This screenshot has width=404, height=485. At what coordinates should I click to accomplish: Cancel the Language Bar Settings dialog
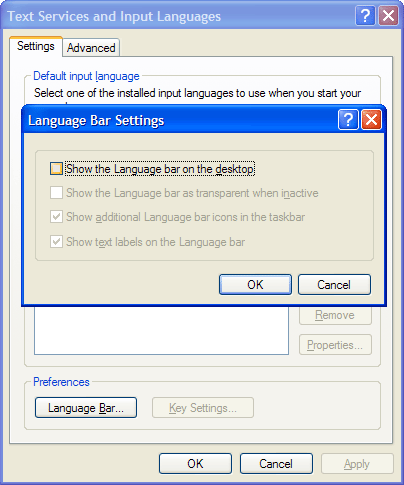(x=334, y=285)
